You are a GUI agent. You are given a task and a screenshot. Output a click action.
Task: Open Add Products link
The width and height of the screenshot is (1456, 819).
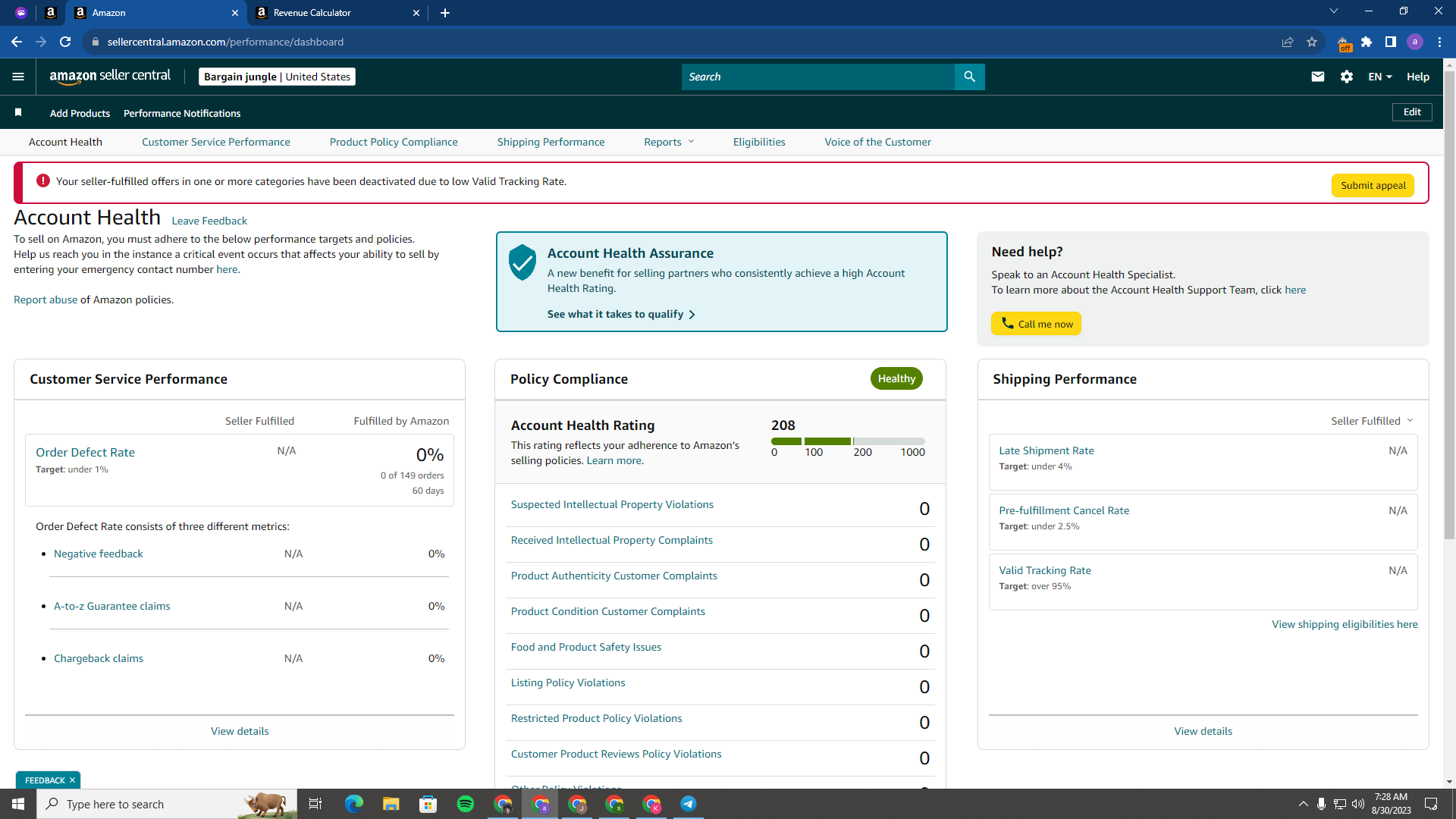pyautogui.click(x=80, y=113)
